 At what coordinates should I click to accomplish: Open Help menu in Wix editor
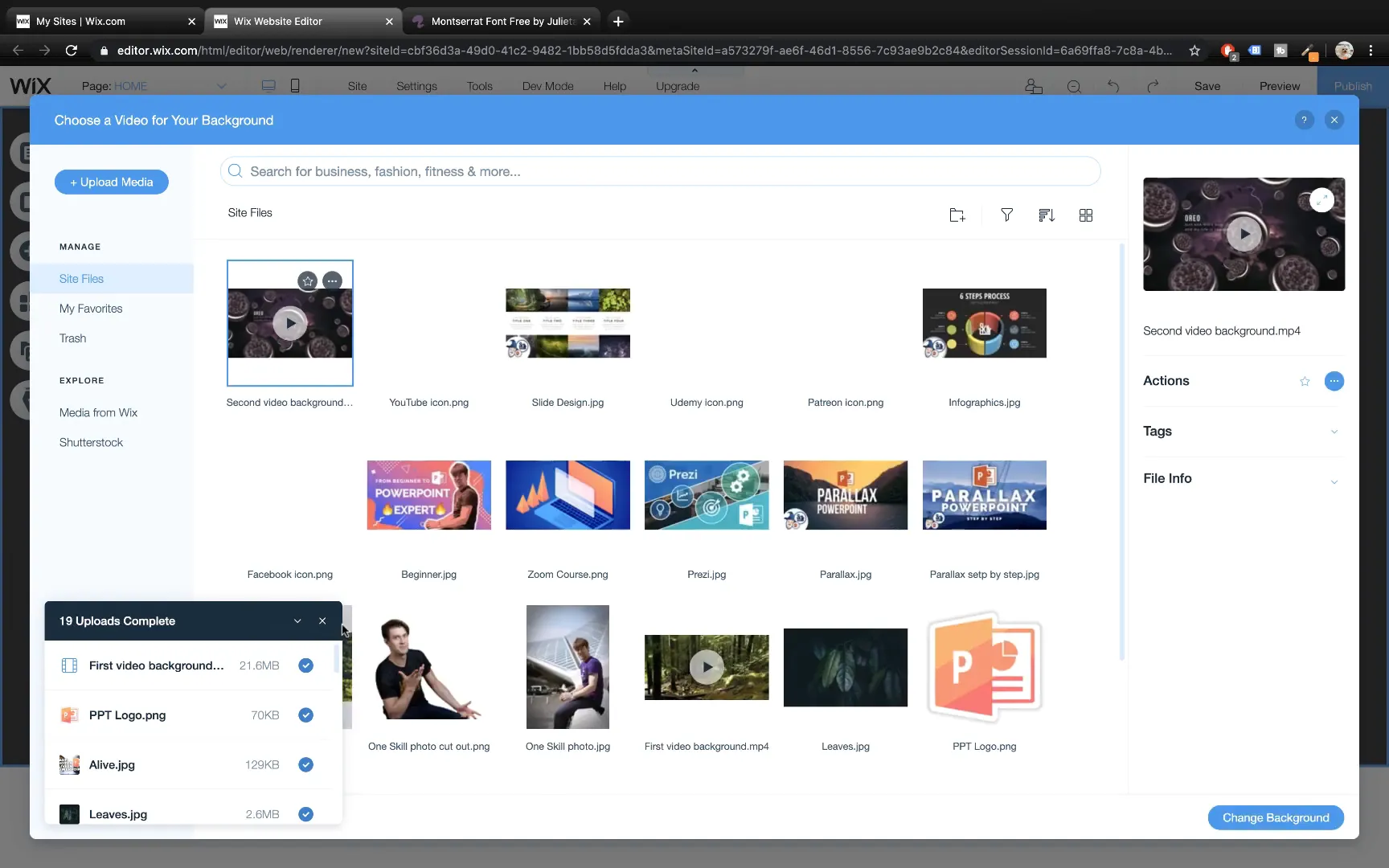[615, 86]
